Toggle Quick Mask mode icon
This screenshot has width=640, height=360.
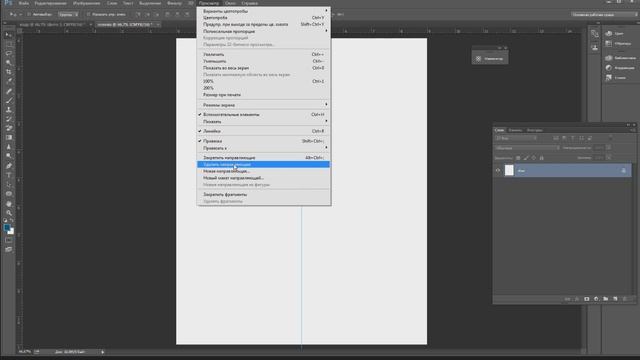pyautogui.click(x=9, y=240)
